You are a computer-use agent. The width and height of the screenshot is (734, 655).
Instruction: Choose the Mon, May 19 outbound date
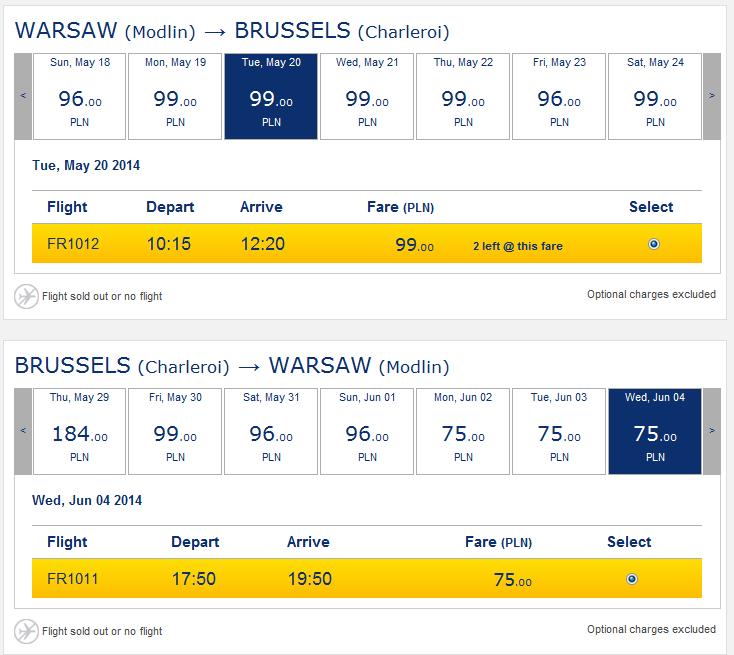pyautogui.click(x=175, y=96)
